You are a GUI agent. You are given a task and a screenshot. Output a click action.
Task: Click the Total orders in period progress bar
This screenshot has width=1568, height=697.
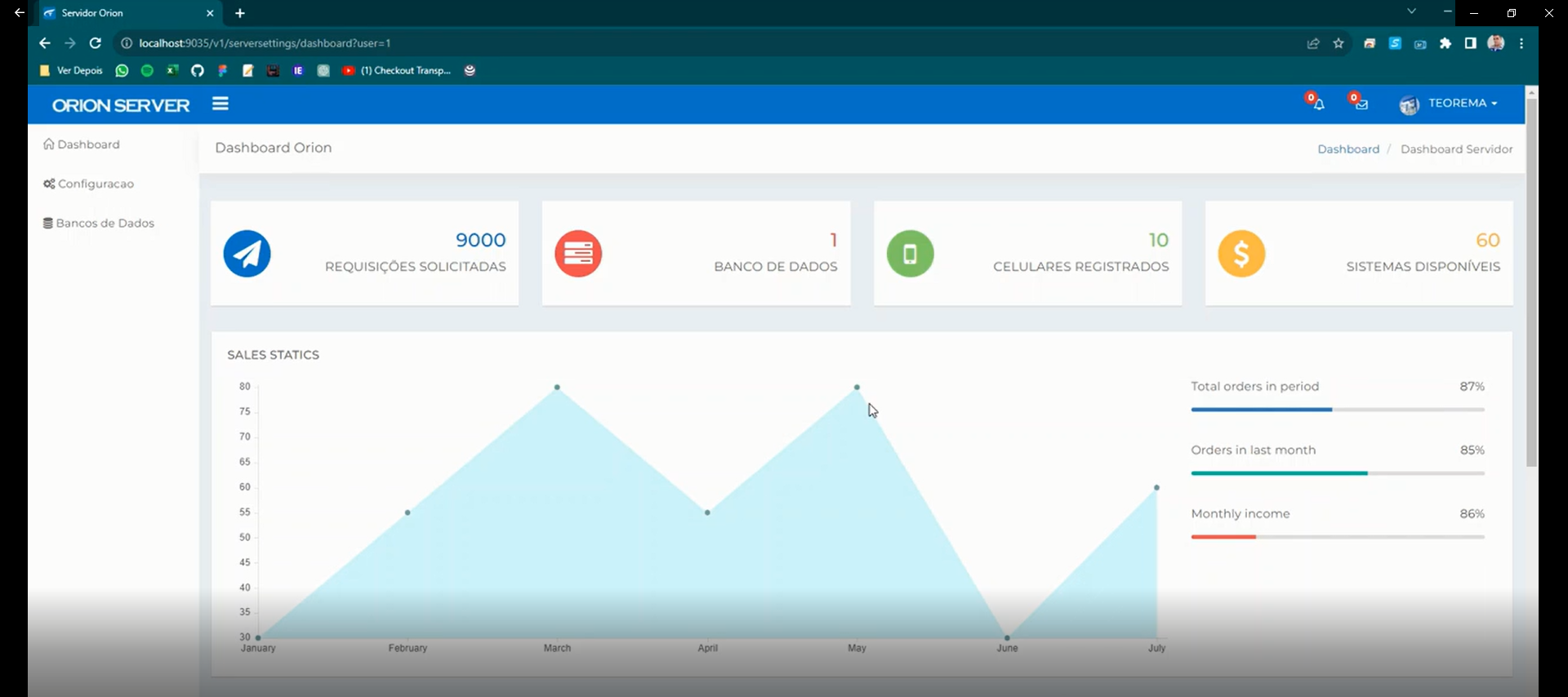coord(1338,410)
